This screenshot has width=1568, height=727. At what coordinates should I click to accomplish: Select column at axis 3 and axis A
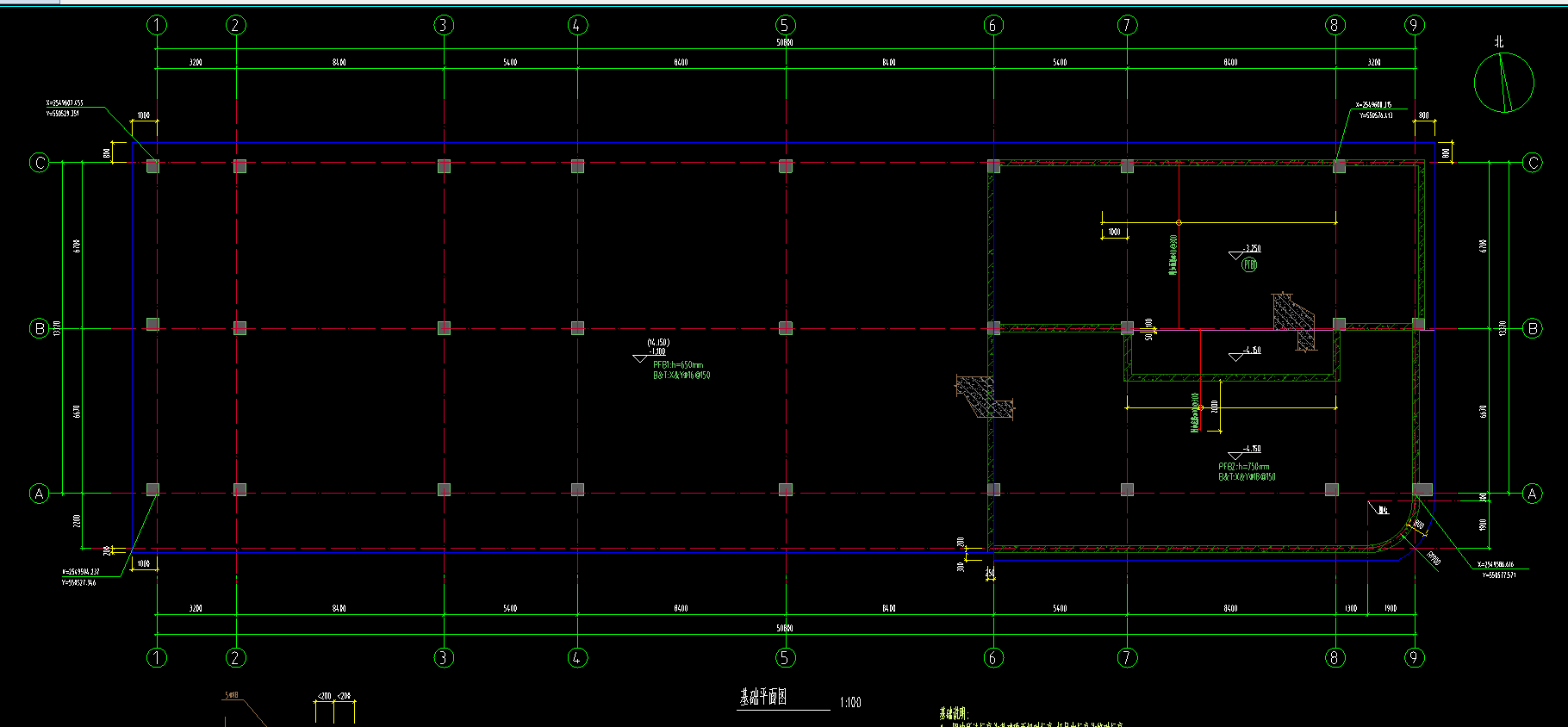444,489
